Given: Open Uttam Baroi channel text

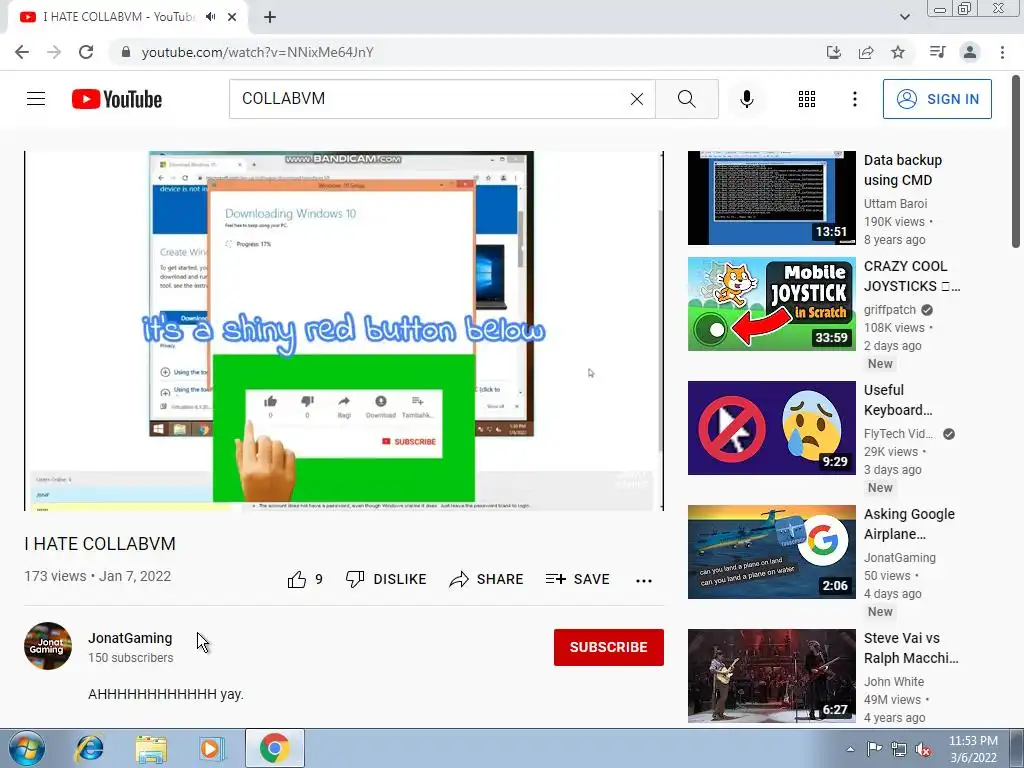Looking at the screenshot, I should tap(895, 204).
